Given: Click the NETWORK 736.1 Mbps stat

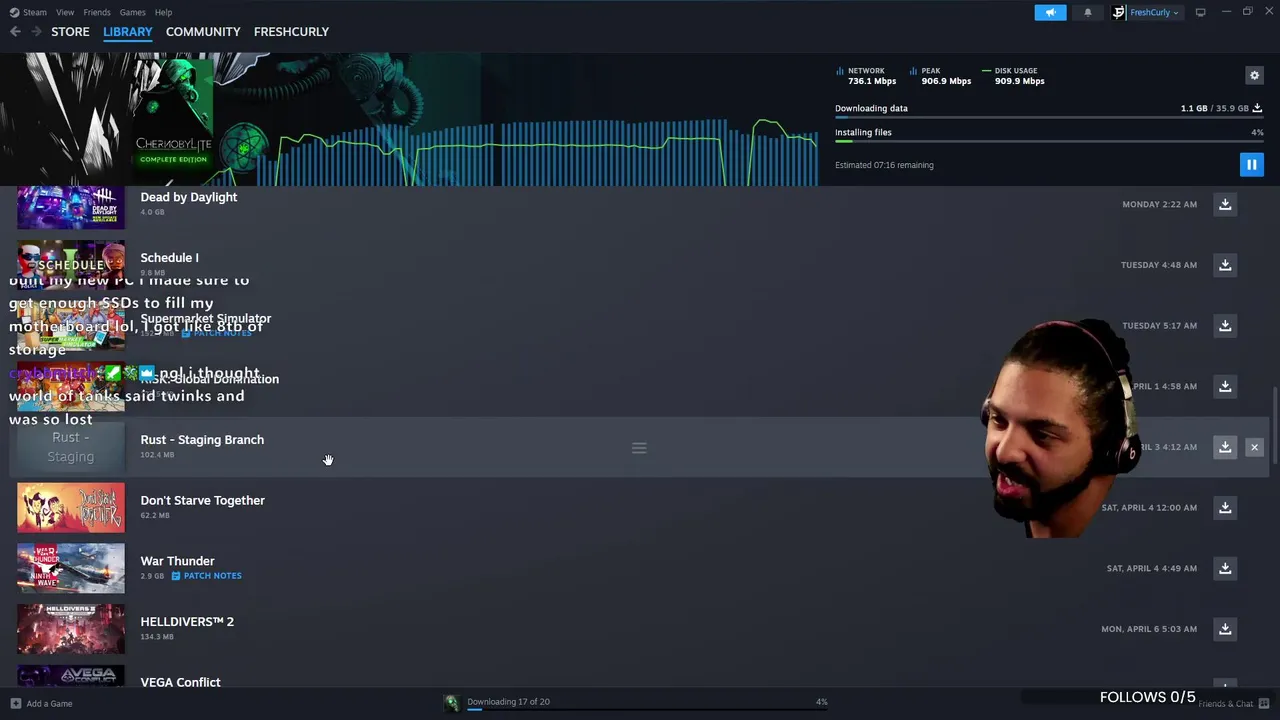Looking at the screenshot, I should [866, 76].
